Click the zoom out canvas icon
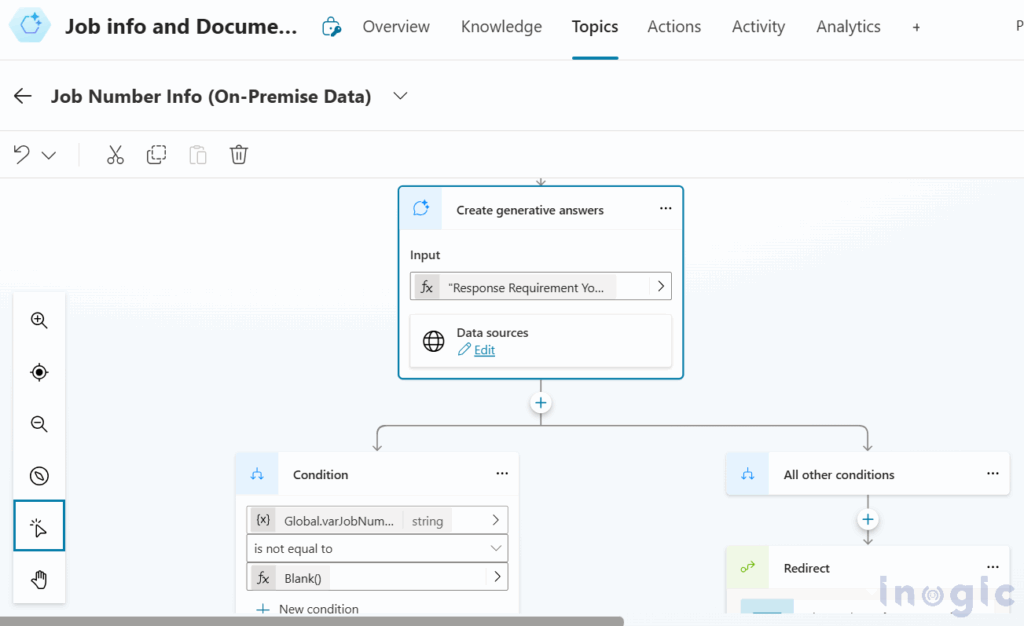Screen dimensions: 1024x626 pyautogui.click(x=39, y=424)
